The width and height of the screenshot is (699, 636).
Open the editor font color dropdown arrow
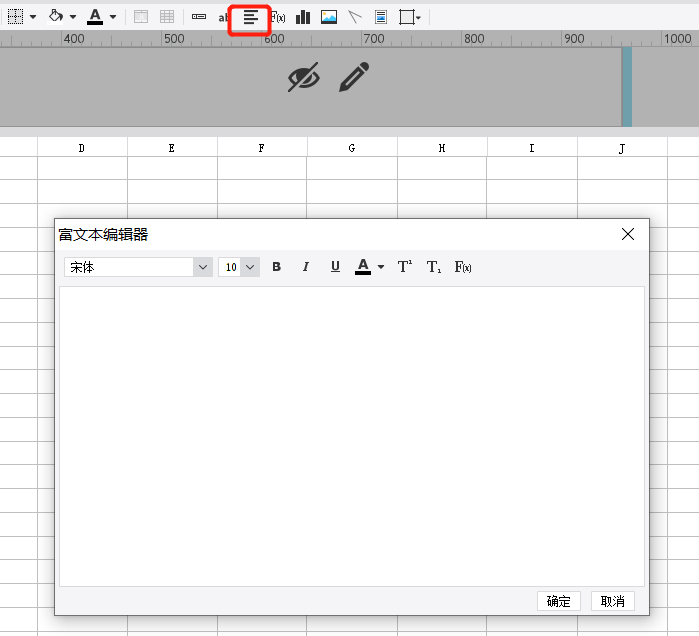coord(381,267)
